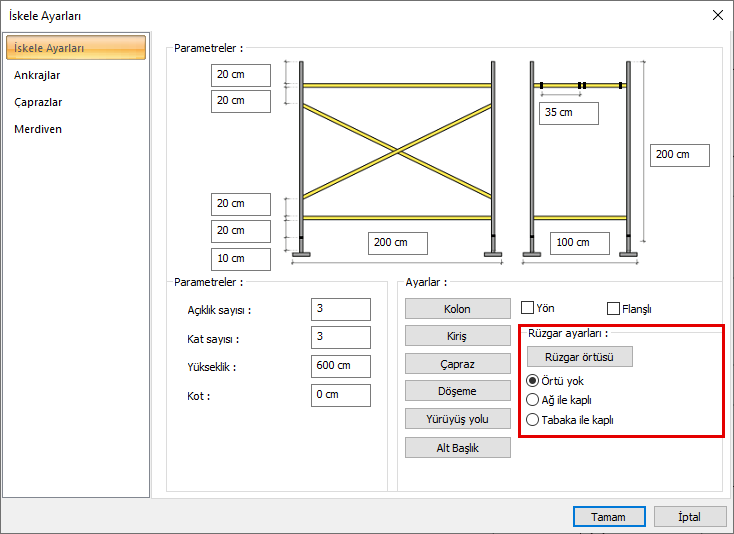Edit the 35 cm spacing field
Screen dimensions: 734x534
(x=569, y=113)
